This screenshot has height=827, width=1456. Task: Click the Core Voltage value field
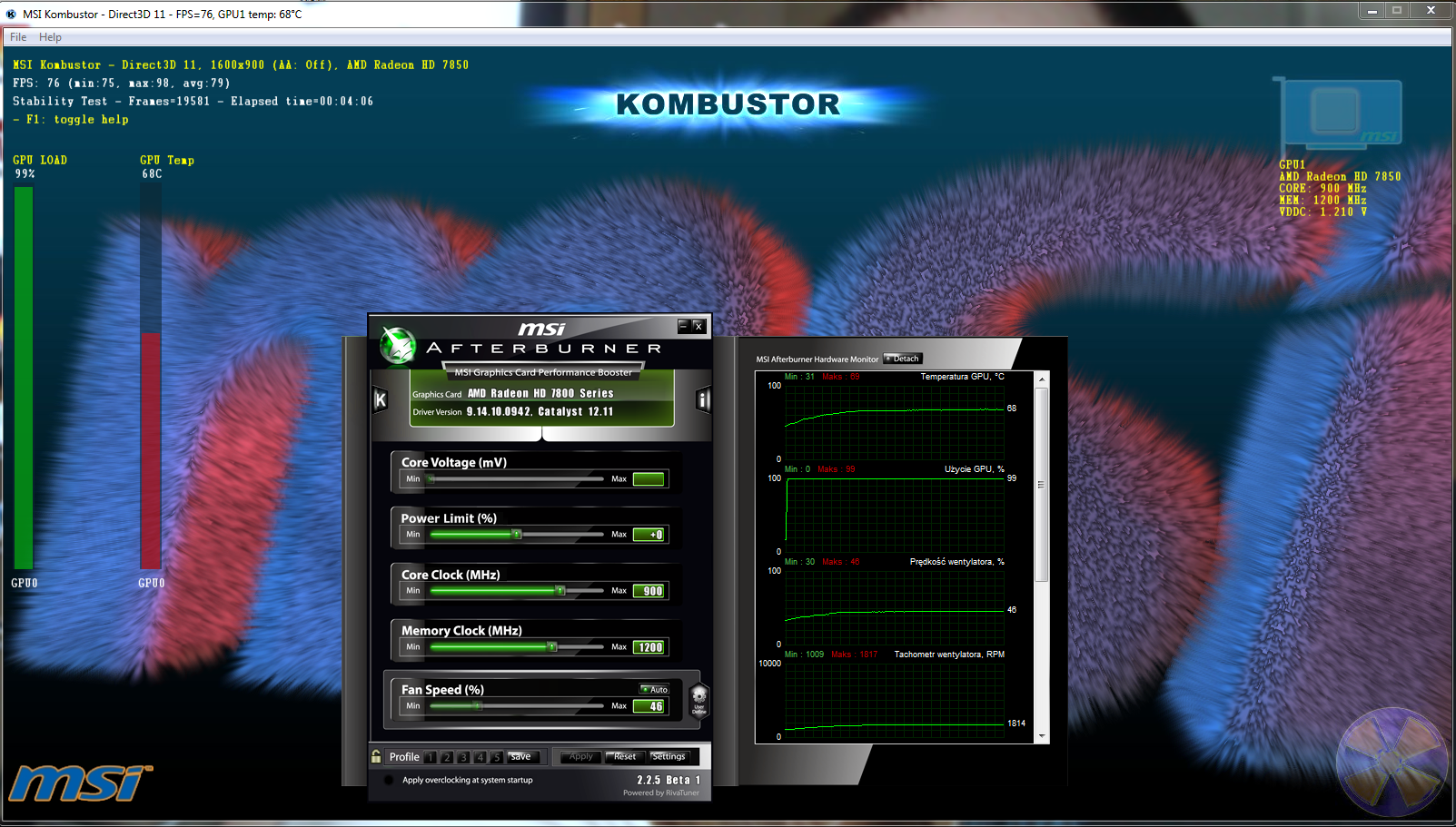click(649, 478)
